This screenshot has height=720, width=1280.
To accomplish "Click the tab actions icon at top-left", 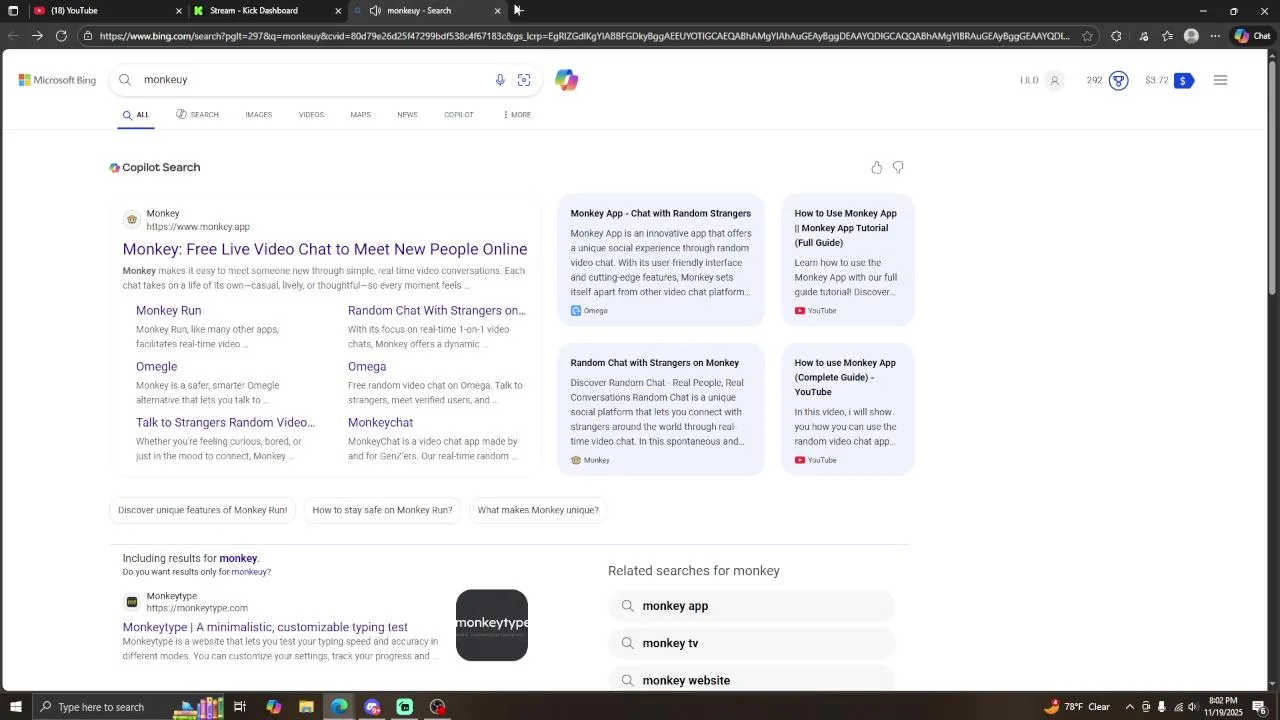I will pos(13,11).
